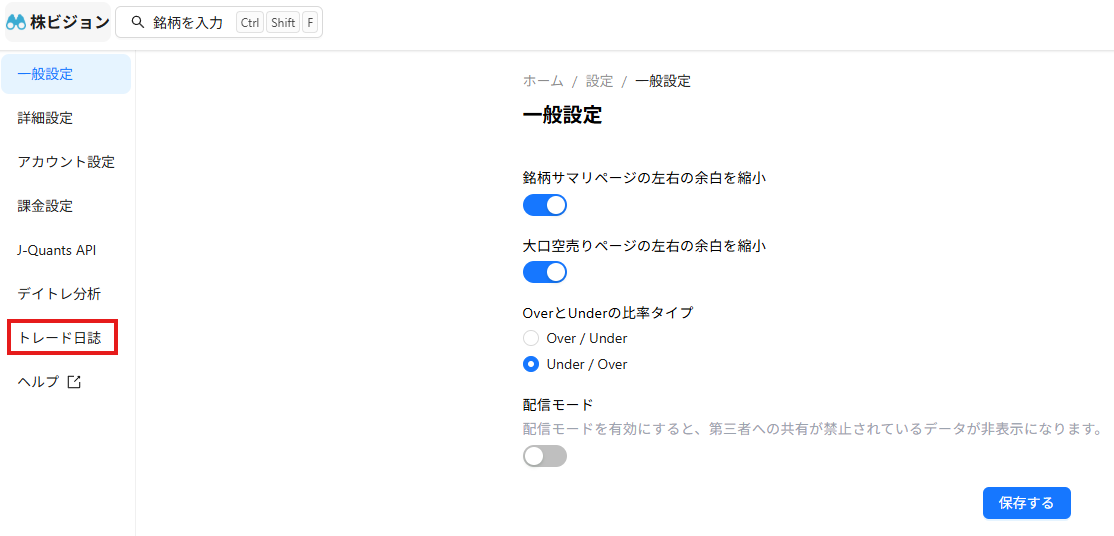Select the Over / Under radio option

(x=531, y=338)
